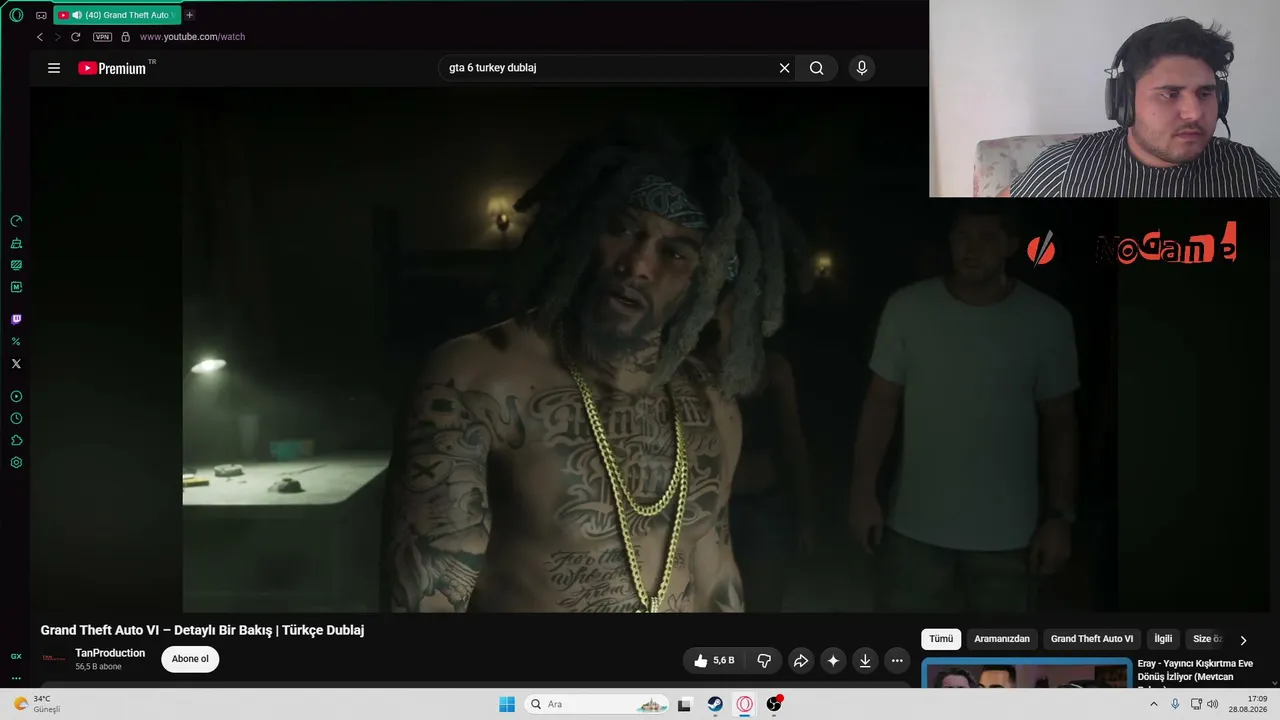Open Task View on the taskbar
Image resolution: width=1280 pixels, height=720 pixels.
[684, 704]
